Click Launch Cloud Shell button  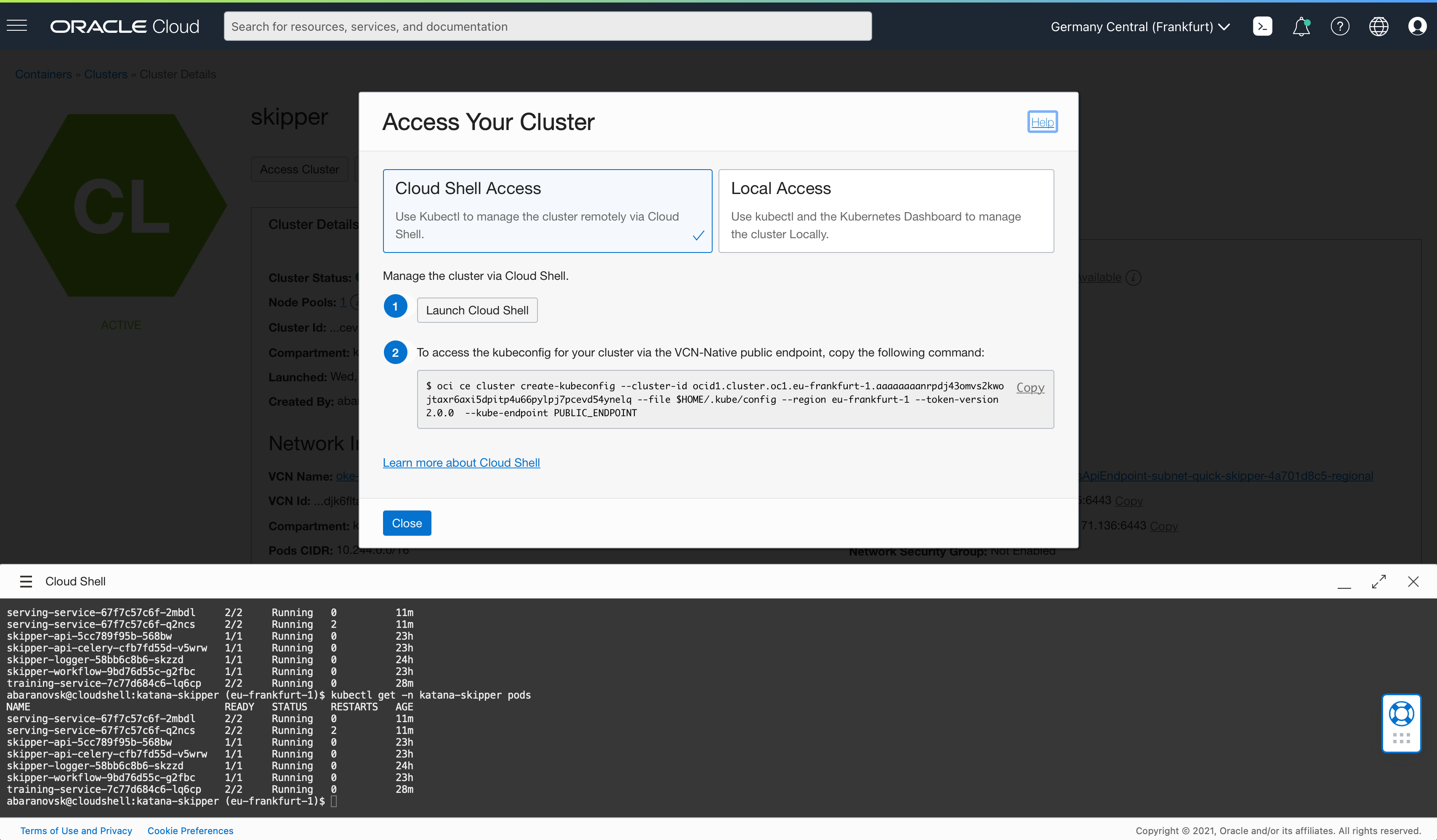(x=477, y=310)
